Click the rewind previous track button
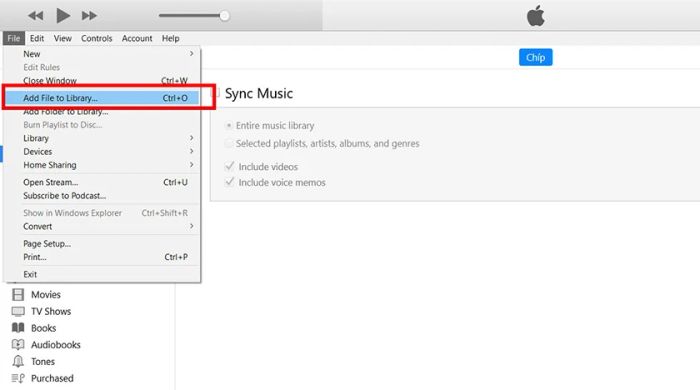The width and height of the screenshot is (700, 390). point(36,16)
